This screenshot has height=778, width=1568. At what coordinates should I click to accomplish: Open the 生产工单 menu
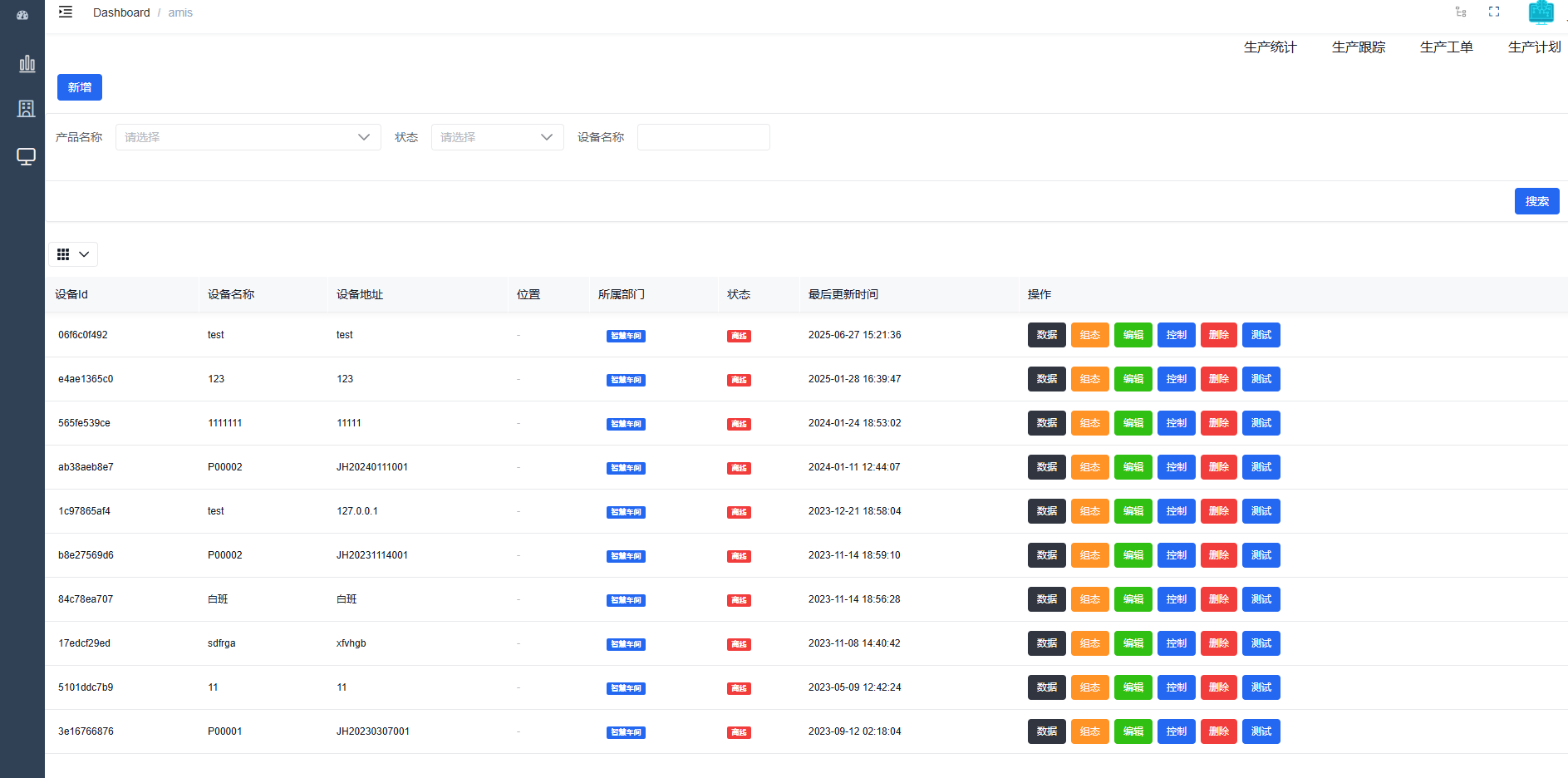pyautogui.click(x=1447, y=47)
